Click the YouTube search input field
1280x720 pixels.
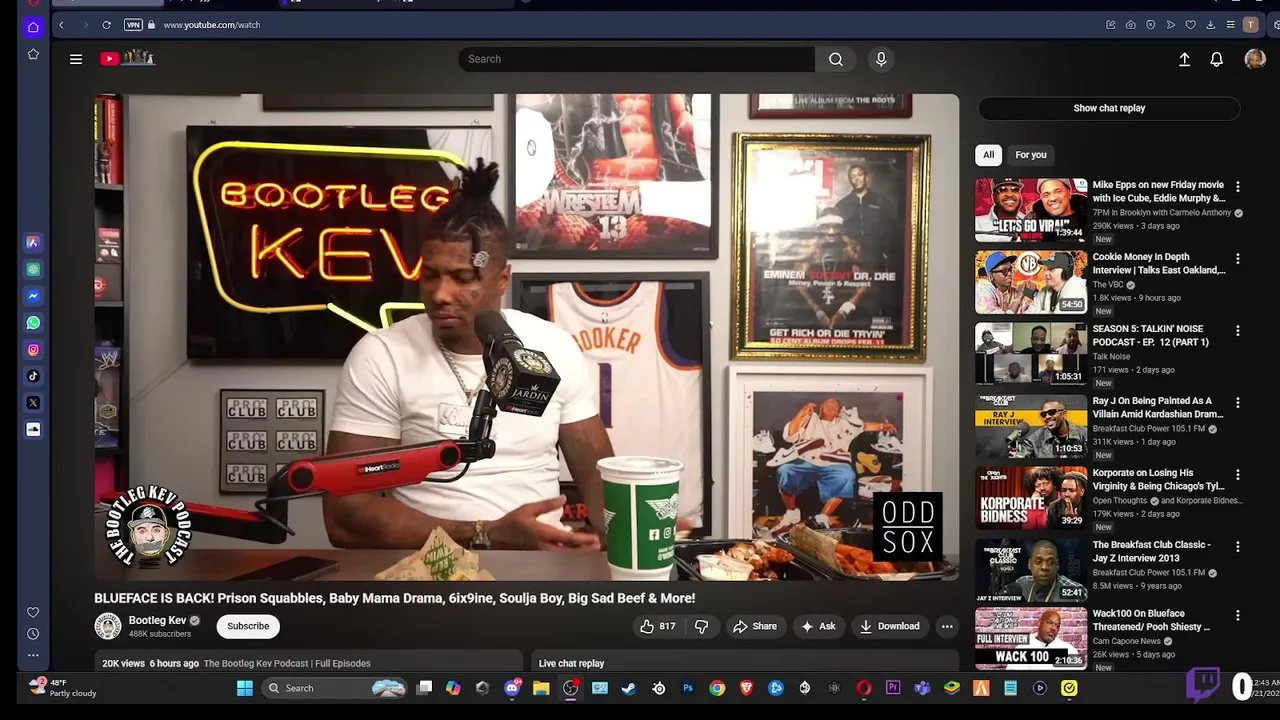click(636, 59)
